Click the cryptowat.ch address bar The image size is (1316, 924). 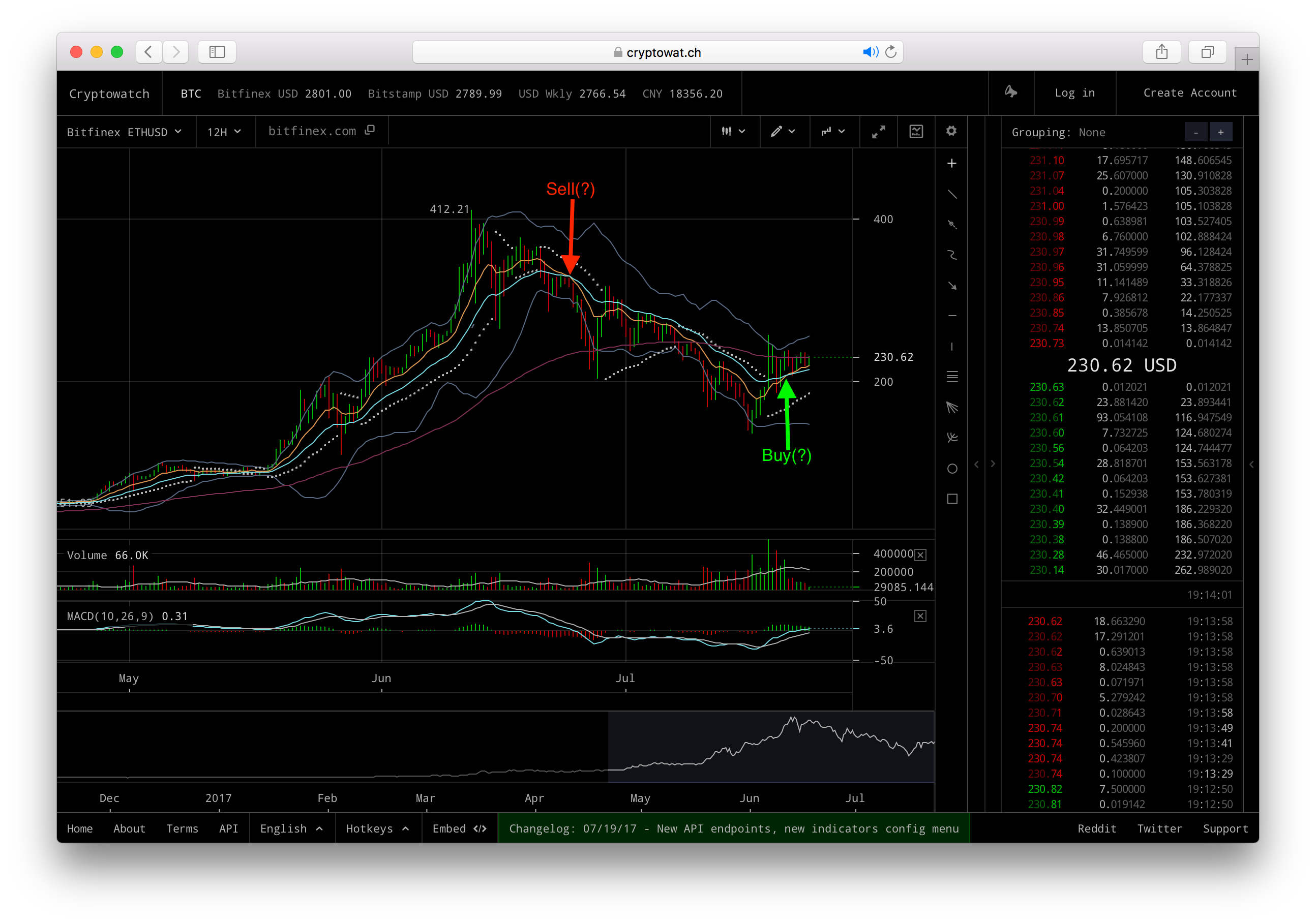657,52
